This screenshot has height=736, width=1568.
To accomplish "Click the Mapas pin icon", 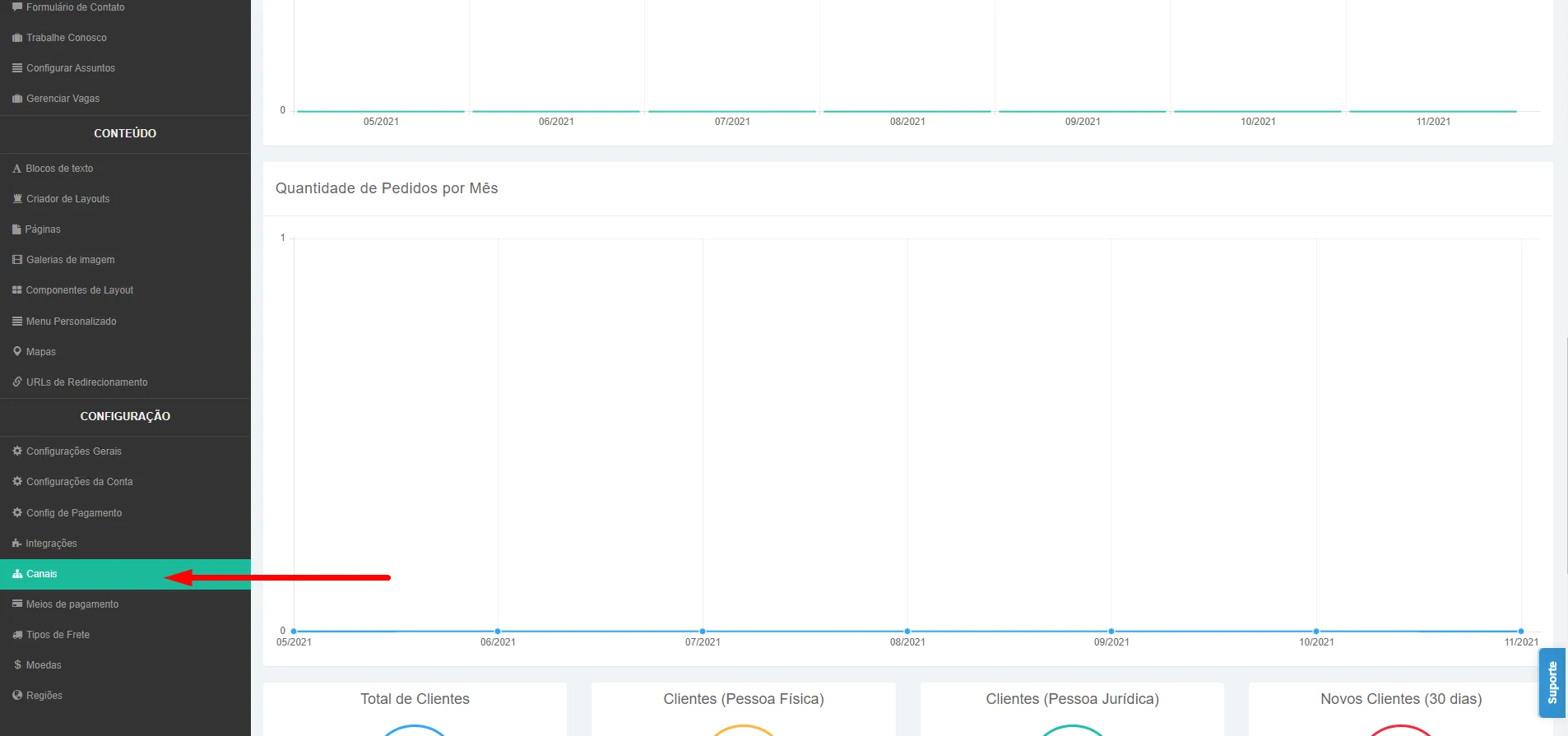I will (x=17, y=352).
